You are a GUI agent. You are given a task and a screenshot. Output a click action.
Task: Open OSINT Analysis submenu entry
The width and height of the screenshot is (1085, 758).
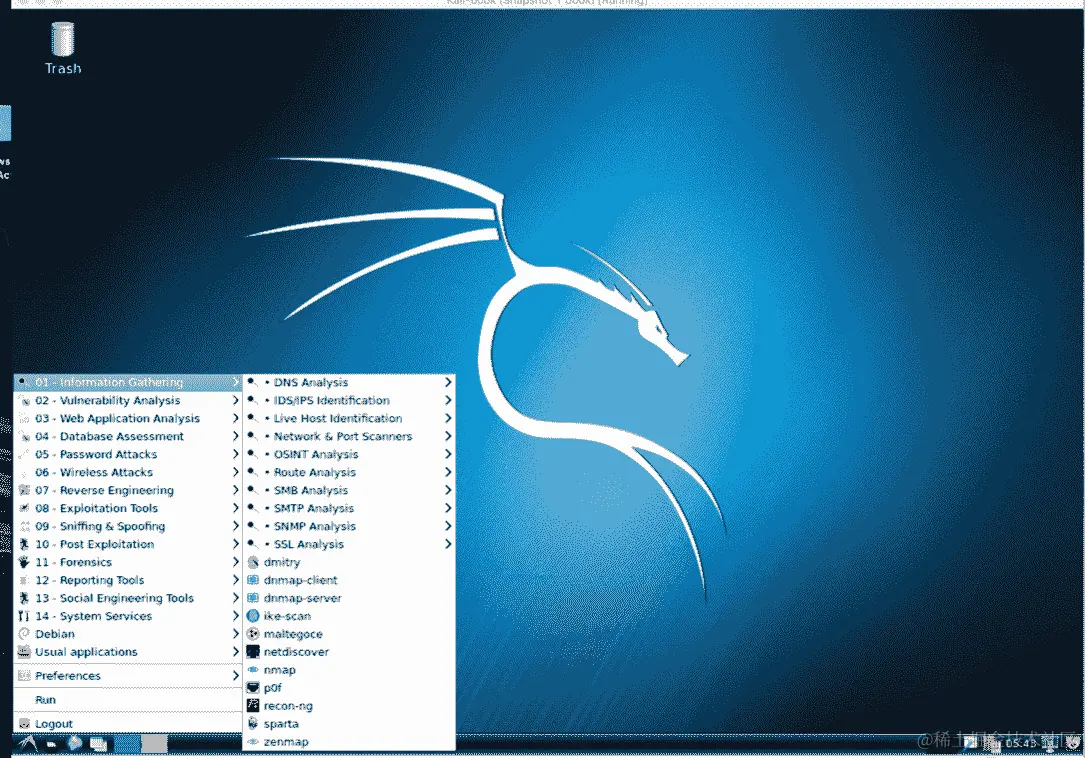point(349,454)
